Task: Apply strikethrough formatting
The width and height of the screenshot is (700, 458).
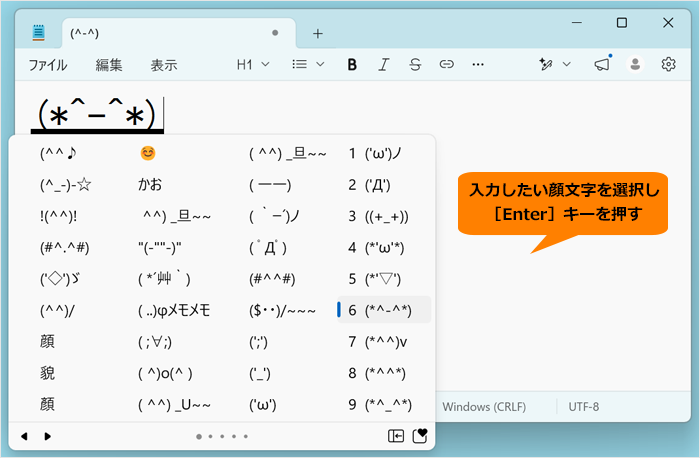Action: [415, 65]
